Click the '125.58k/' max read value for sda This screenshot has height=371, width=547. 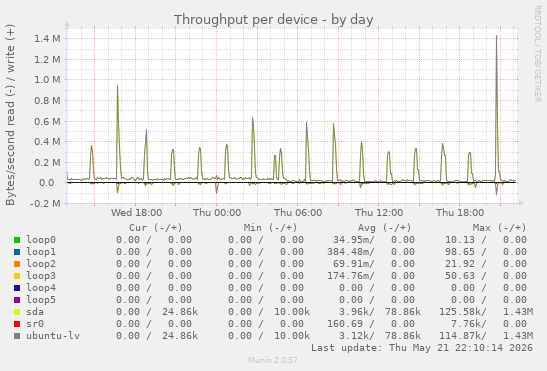(x=463, y=312)
